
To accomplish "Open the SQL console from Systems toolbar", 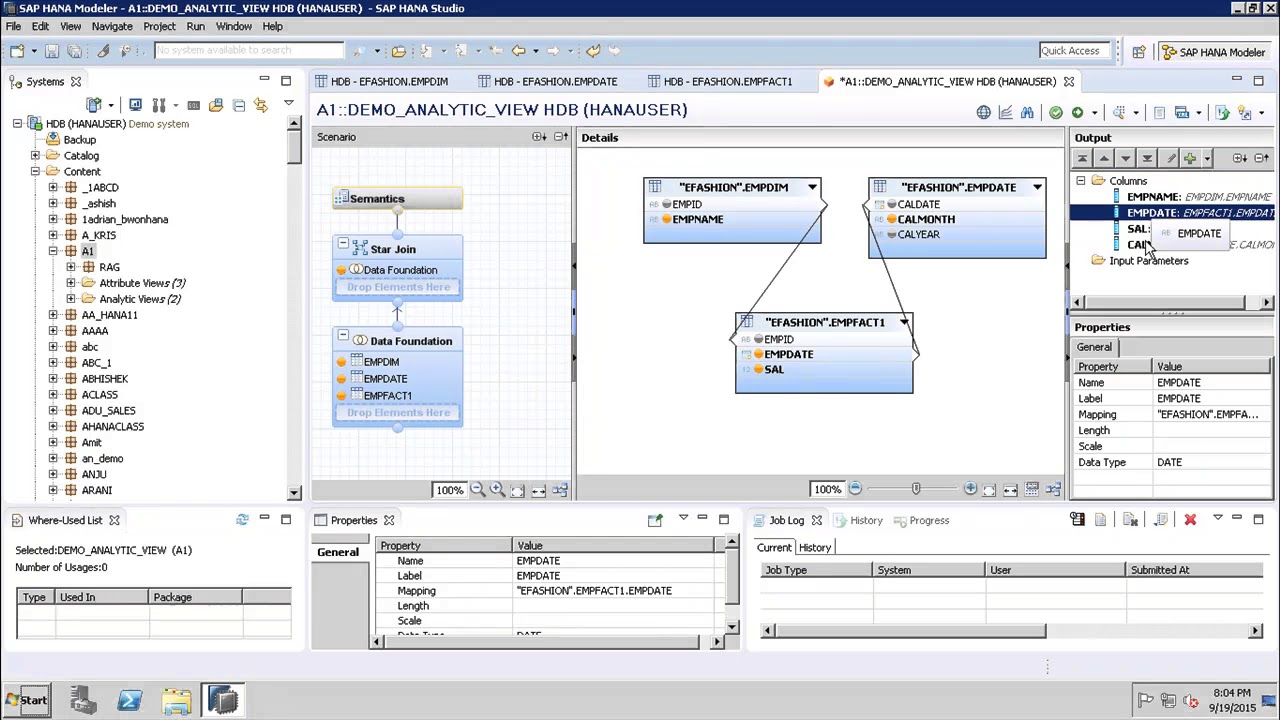I will click(x=193, y=105).
